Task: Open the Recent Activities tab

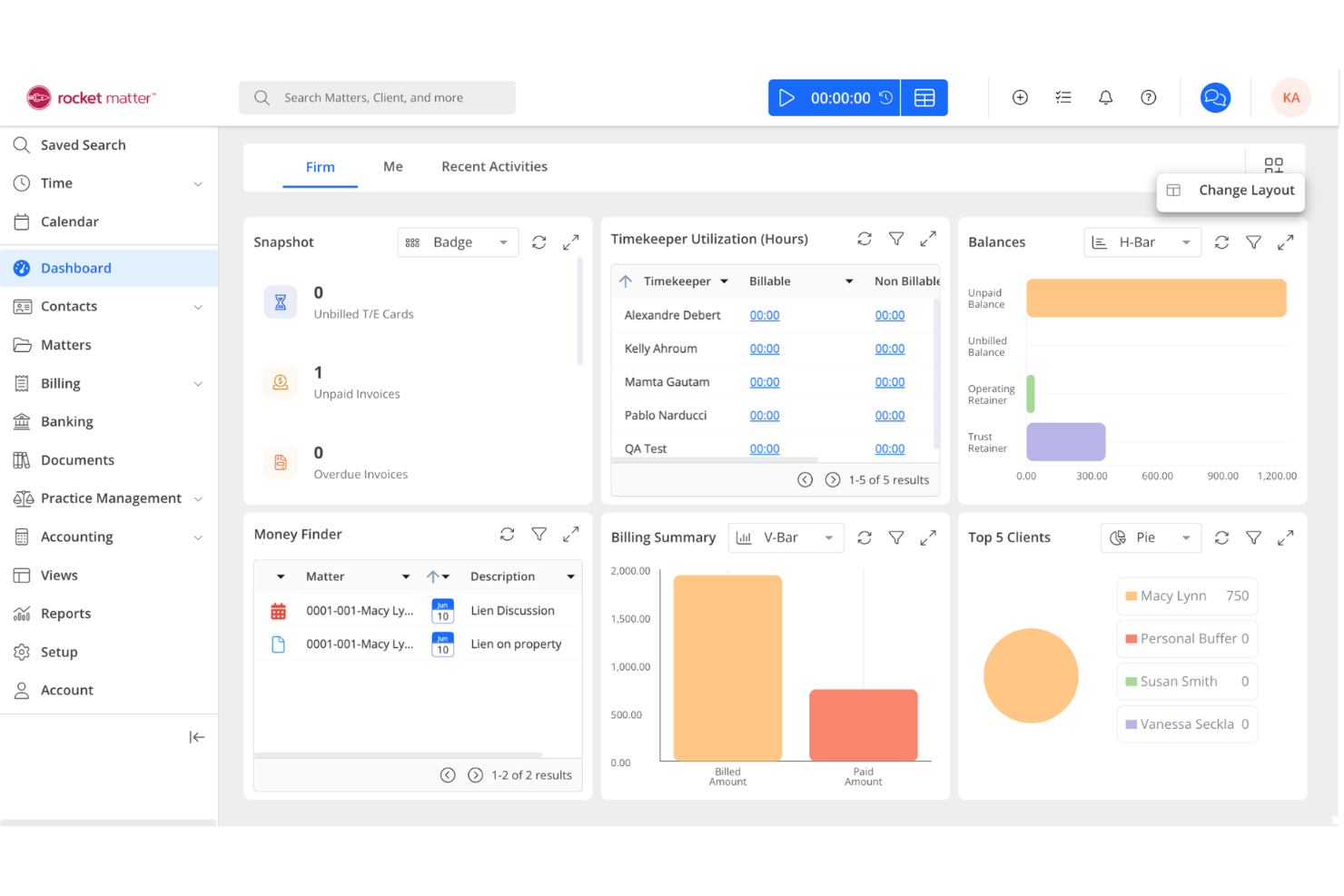Action: click(494, 166)
